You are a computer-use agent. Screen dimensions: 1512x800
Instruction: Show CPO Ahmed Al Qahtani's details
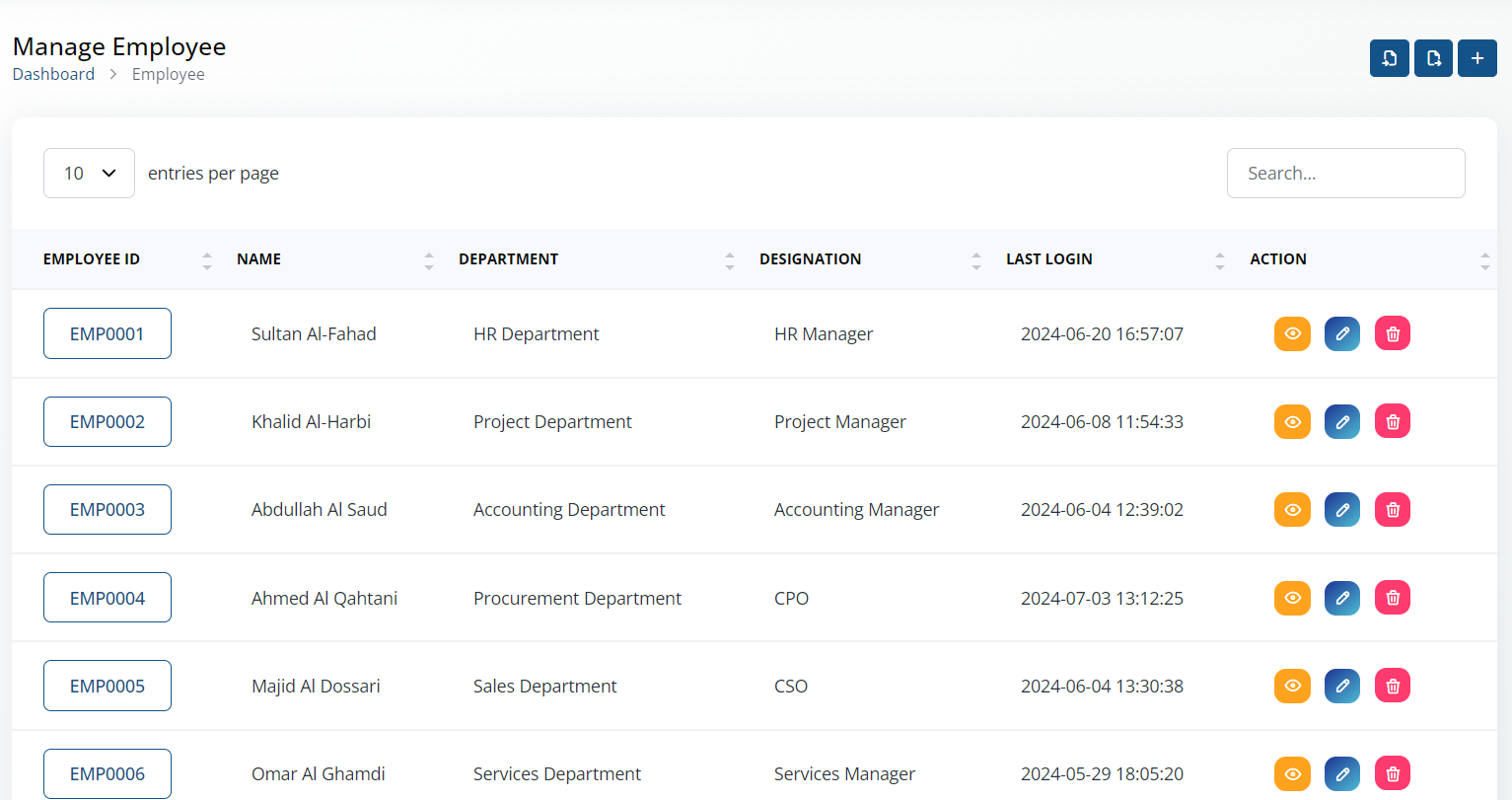tap(1292, 598)
